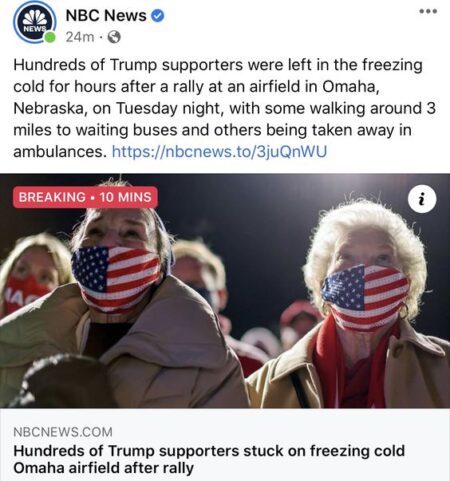
Task: Open the headline about Omaha airfield rally
Action: (x=209, y=459)
